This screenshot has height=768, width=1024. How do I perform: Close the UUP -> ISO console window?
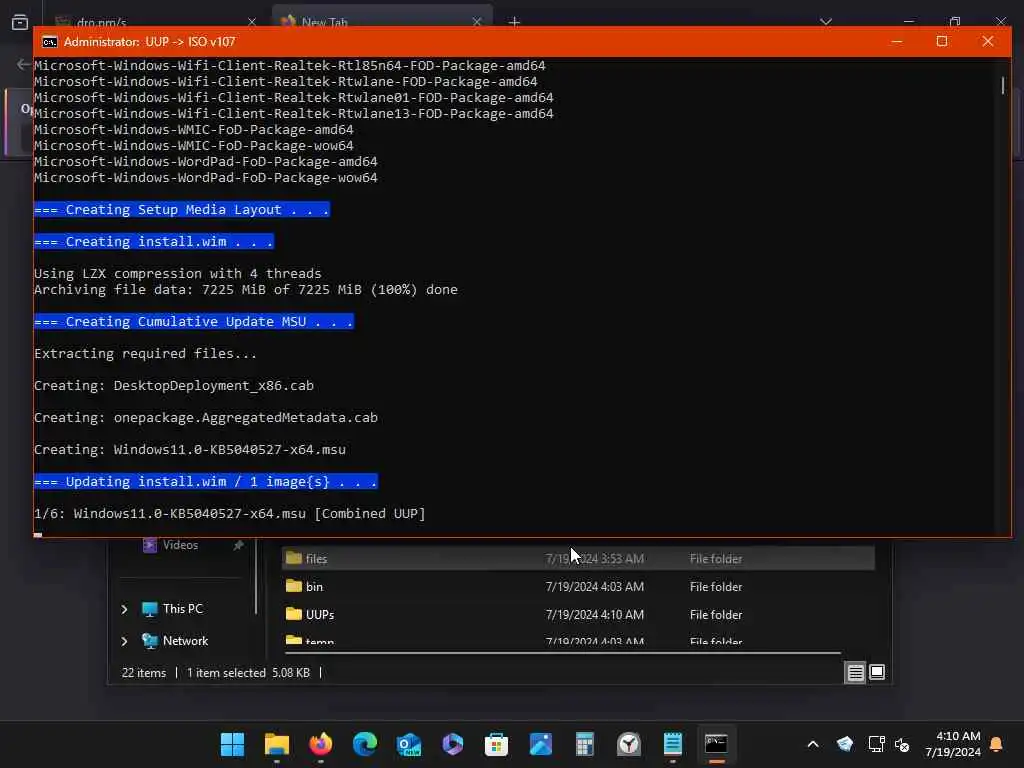(987, 41)
